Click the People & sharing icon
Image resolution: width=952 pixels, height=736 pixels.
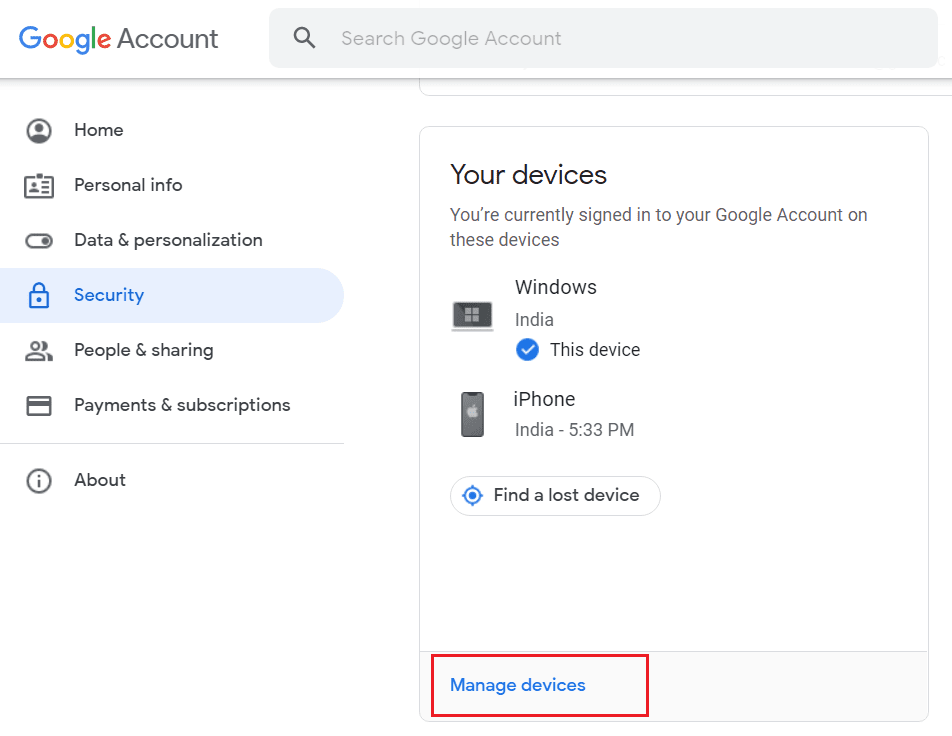click(39, 350)
